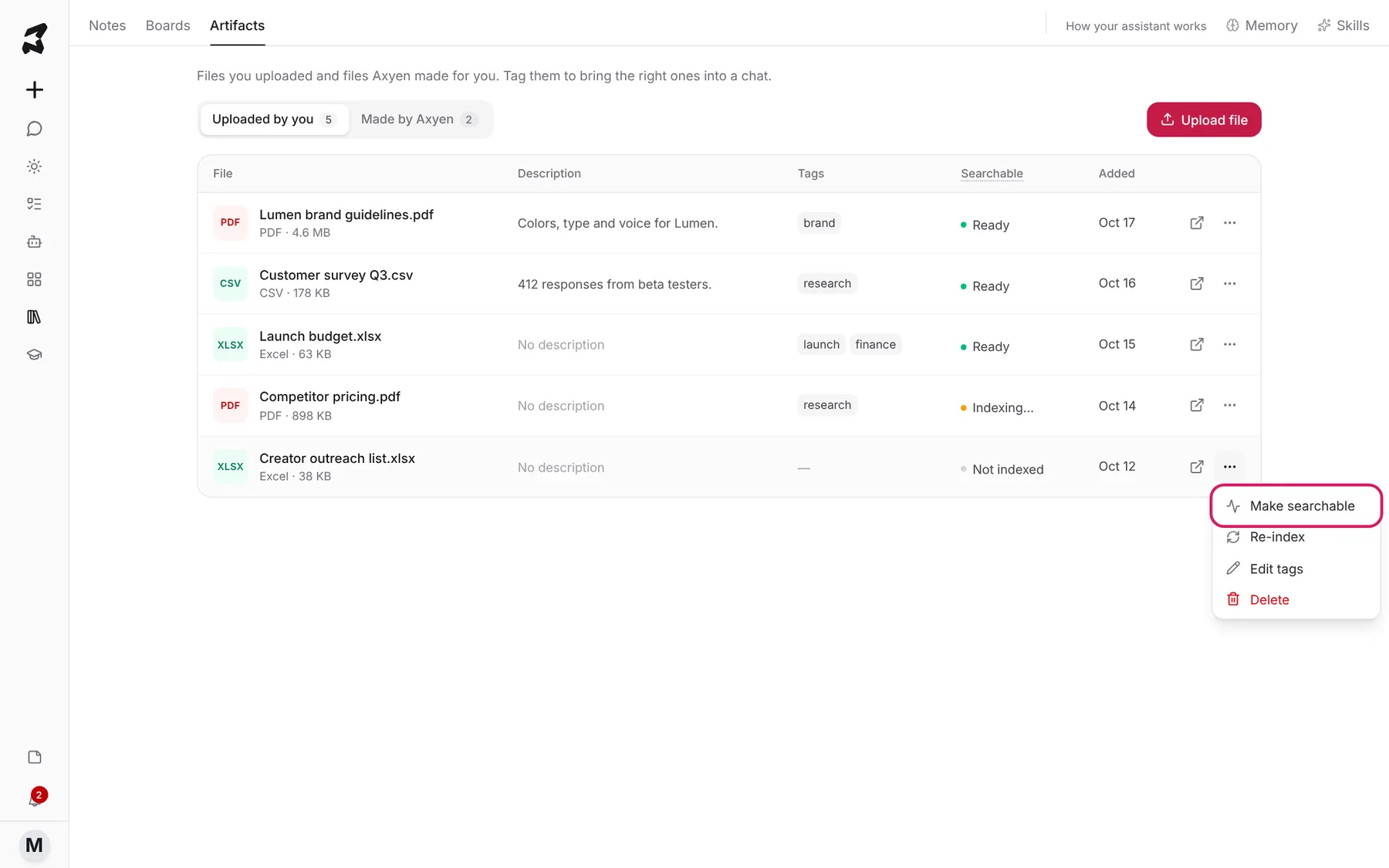Open Customer survey Q3.csv external link icon
The width and height of the screenshot is (1389, 868).
tap(1197, 284)
